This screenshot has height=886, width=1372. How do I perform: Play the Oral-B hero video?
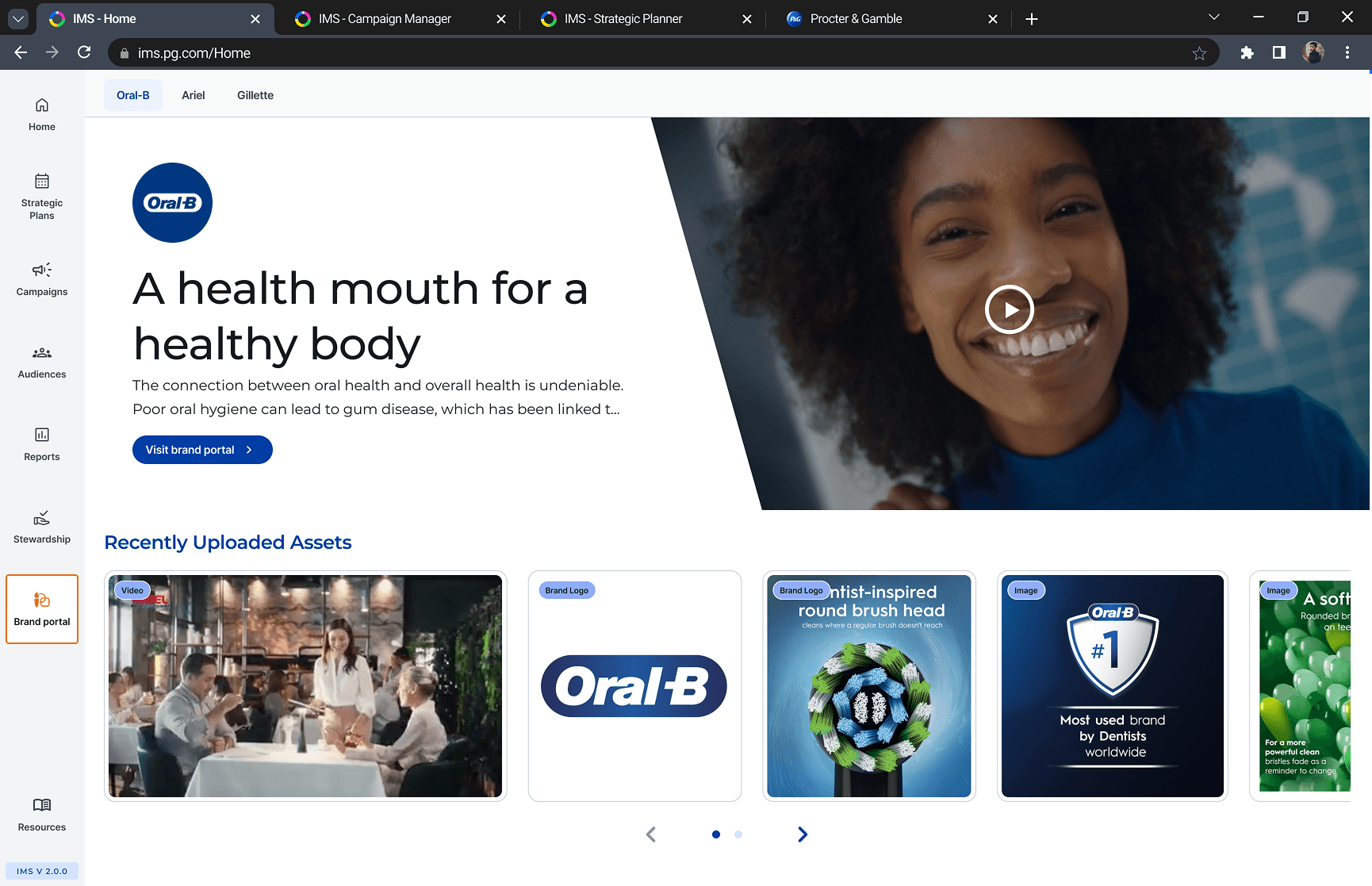[1010, 309]
